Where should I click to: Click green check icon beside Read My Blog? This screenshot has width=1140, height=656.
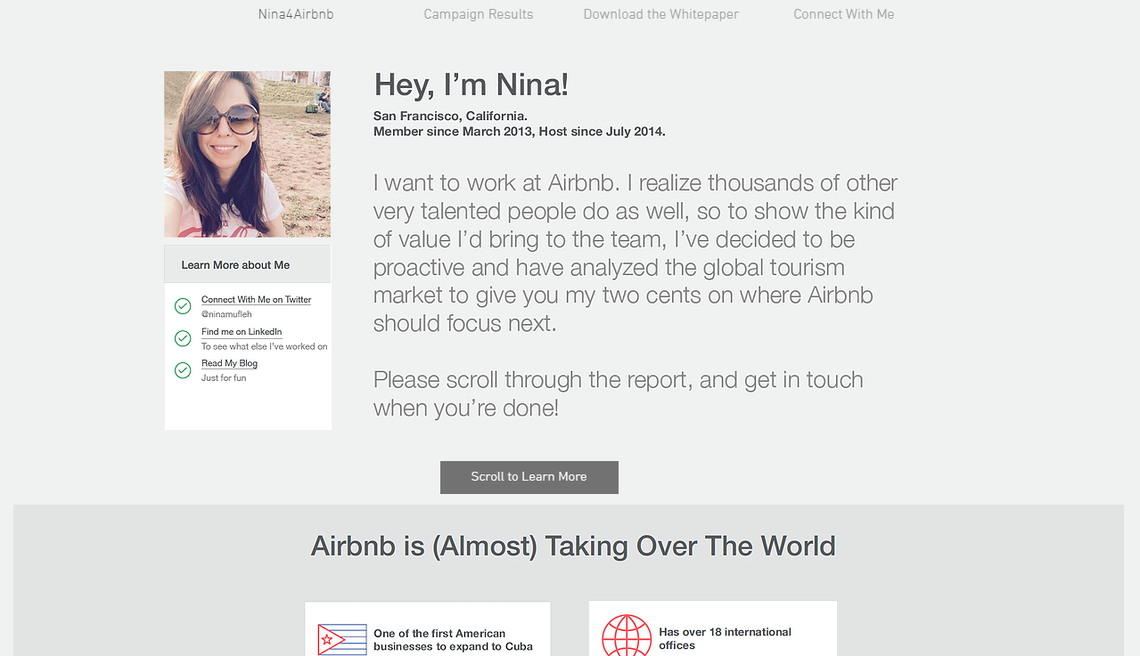tap(182, 370)
